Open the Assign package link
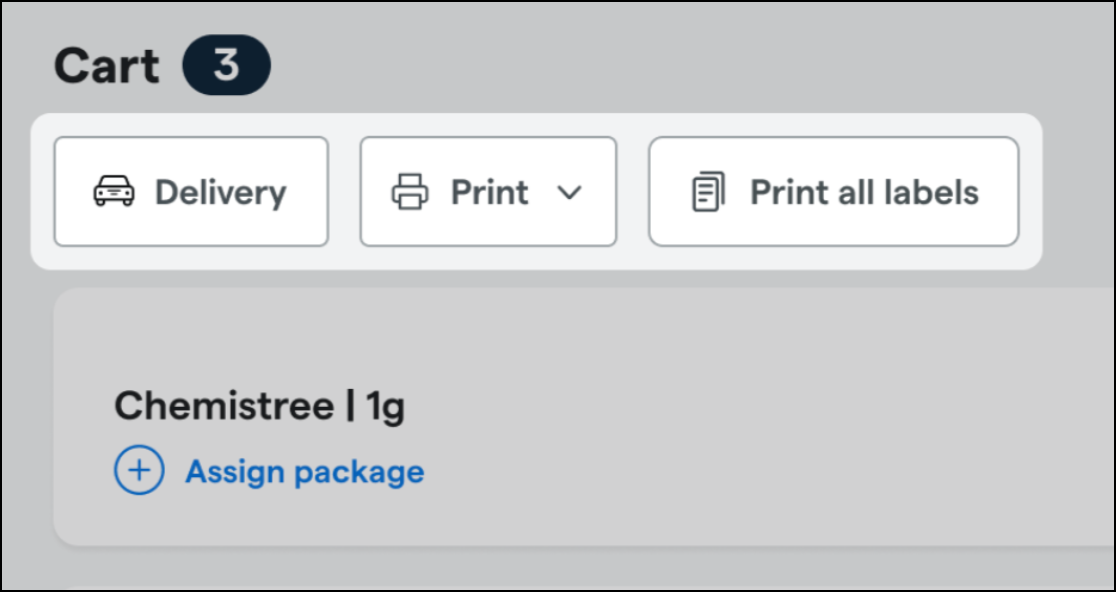 coord(305,471)
